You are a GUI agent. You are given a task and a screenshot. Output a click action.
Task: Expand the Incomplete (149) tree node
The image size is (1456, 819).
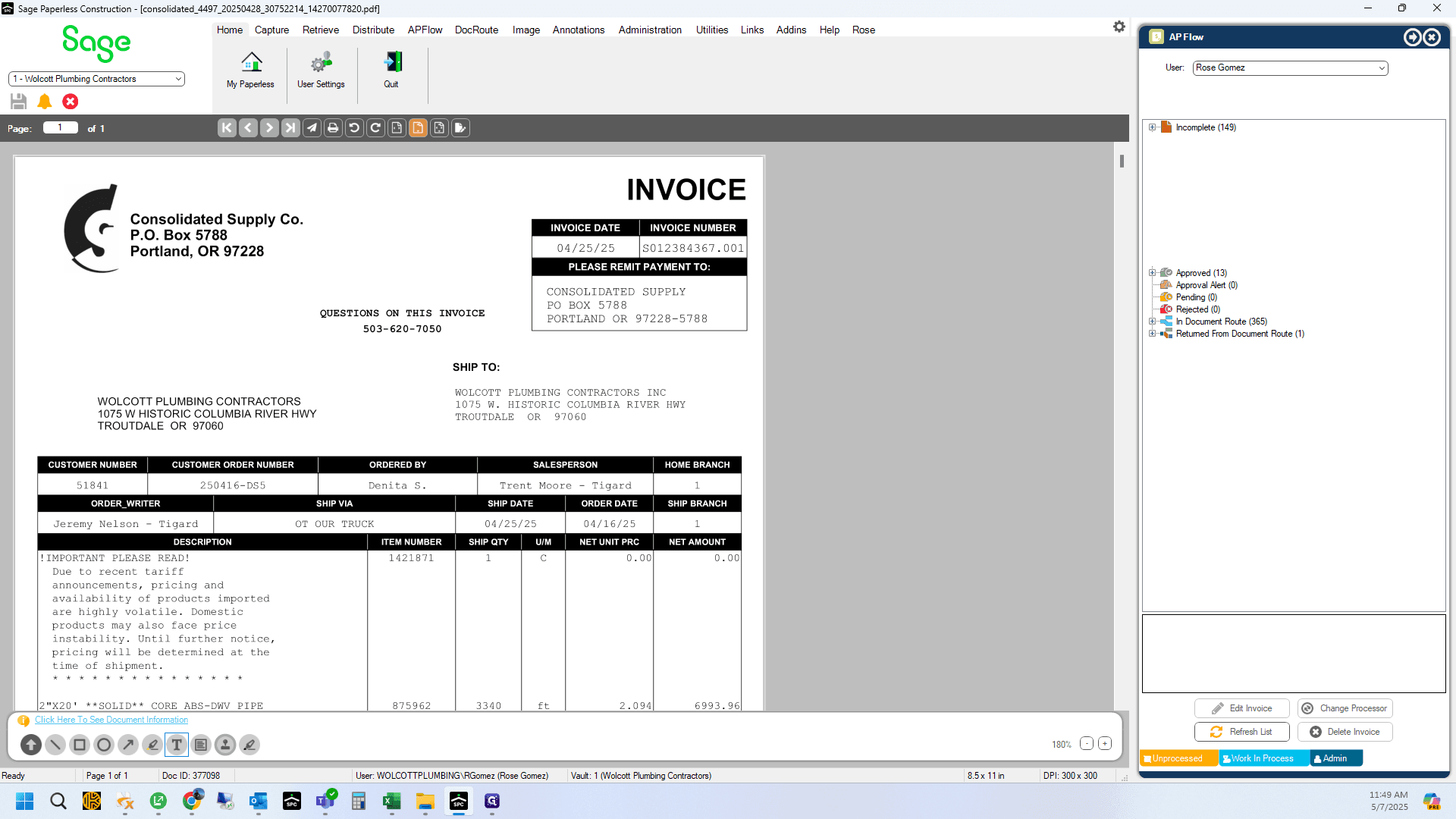coord(1152,127)
